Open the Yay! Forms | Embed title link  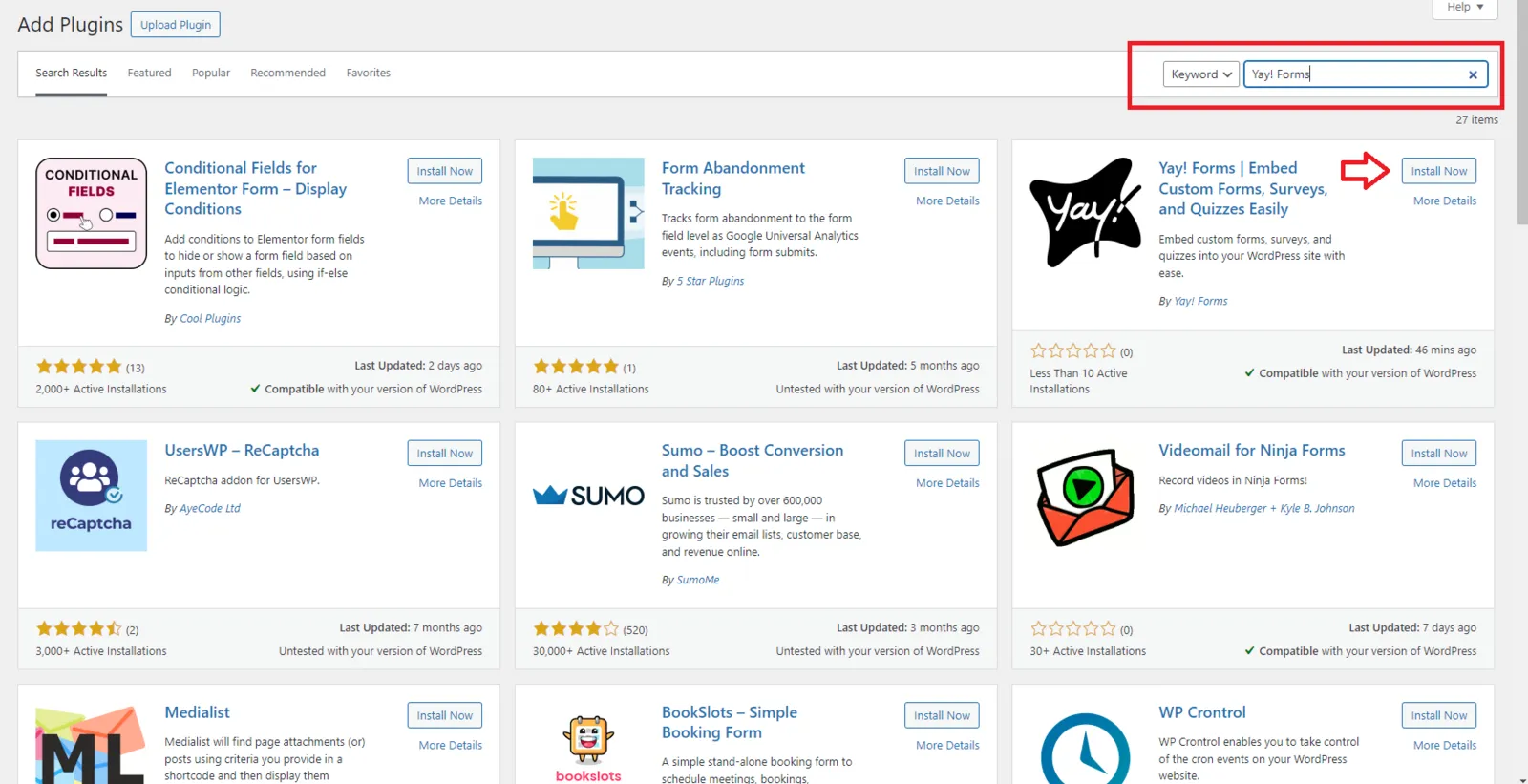(1242, 188)
